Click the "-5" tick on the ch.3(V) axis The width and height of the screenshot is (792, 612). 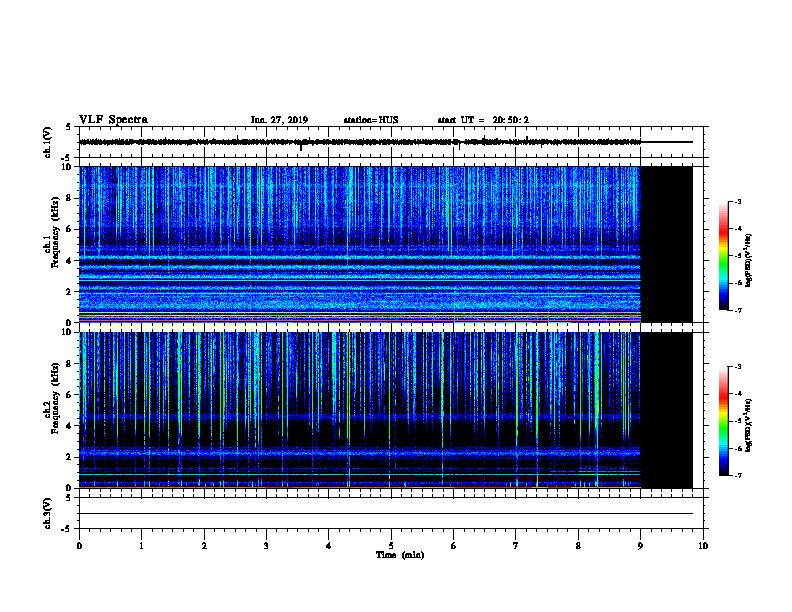point(68,529)
